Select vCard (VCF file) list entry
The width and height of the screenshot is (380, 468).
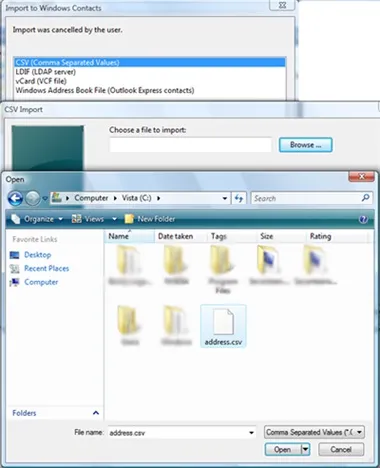[x=150, y=81]
